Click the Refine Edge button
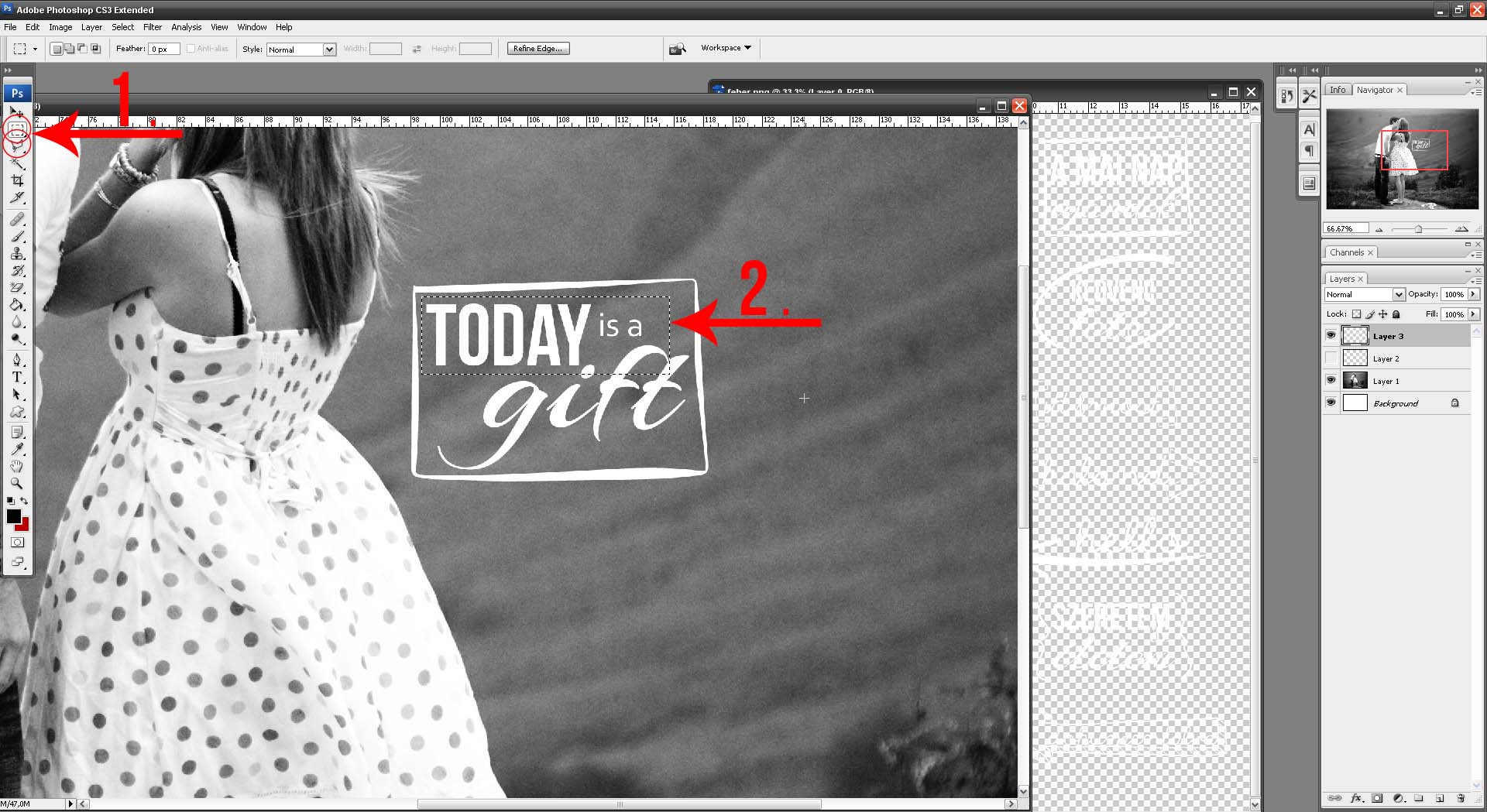1487x812 pixels. 538,49
